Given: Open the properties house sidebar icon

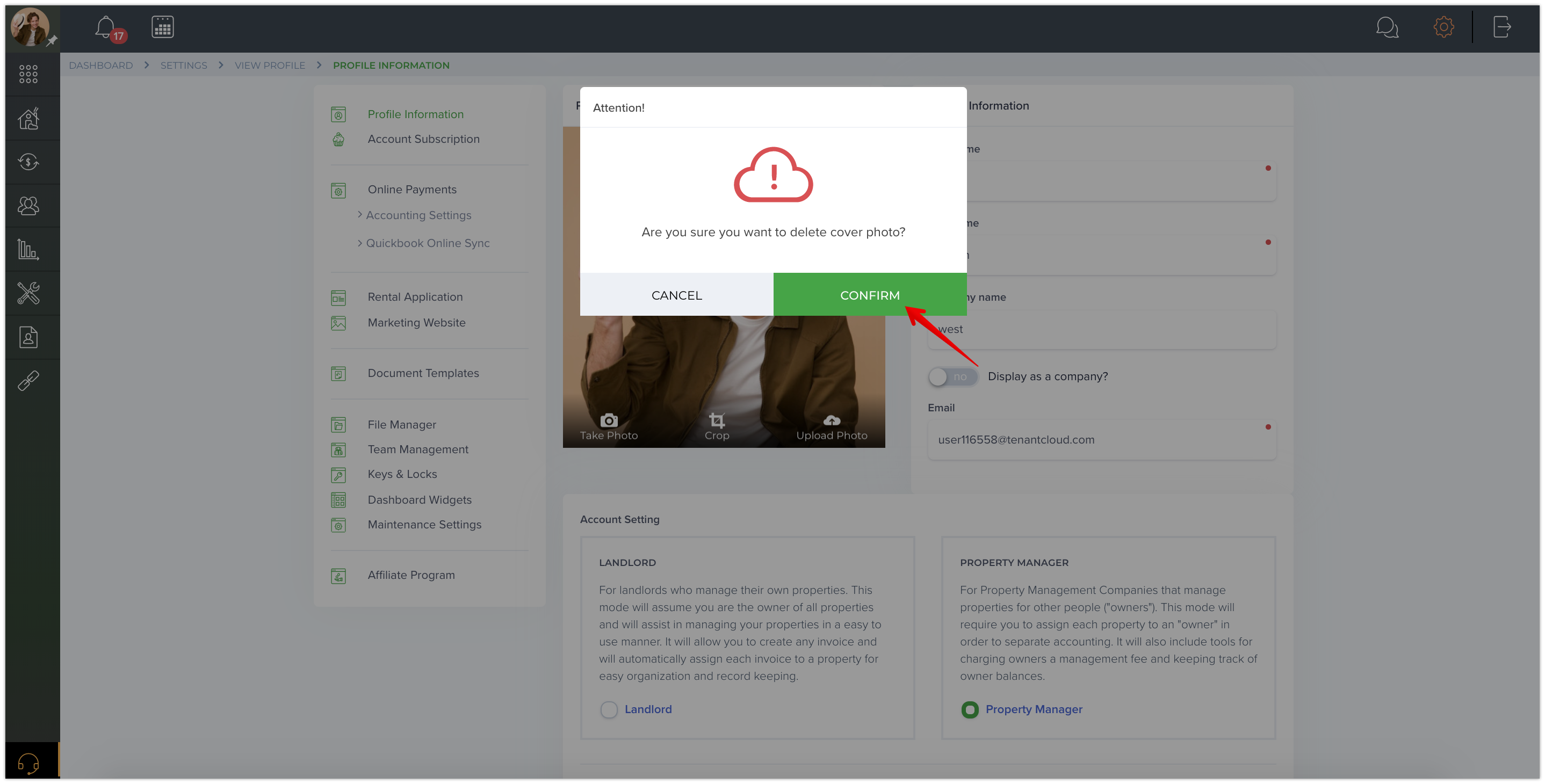Looking at the screenshot, I should 28,118.
